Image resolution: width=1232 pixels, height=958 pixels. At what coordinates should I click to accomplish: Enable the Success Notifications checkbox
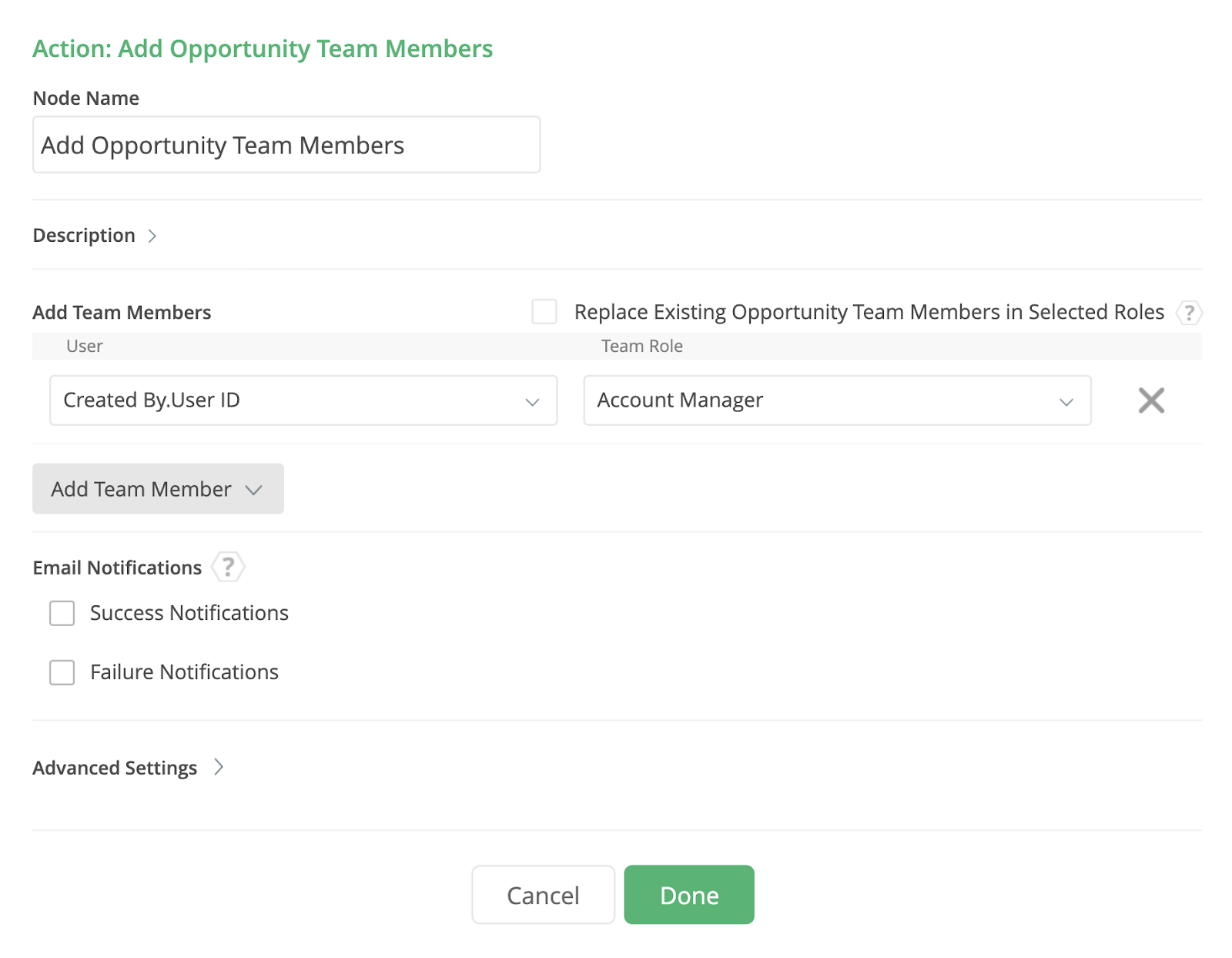click(x=62, y=614)
